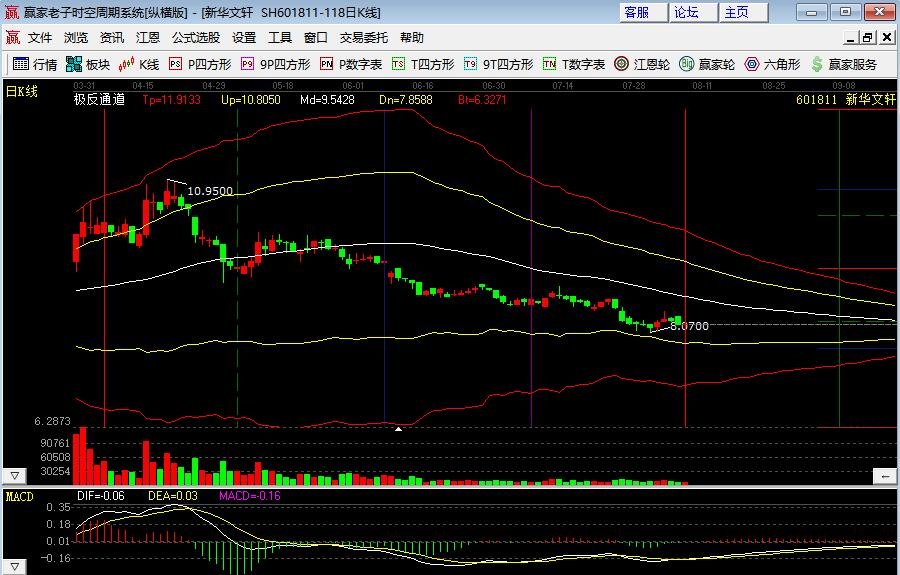Expand the volume panel dropdown triangle
The image size is (900, 575).
[x=14, y=476]
